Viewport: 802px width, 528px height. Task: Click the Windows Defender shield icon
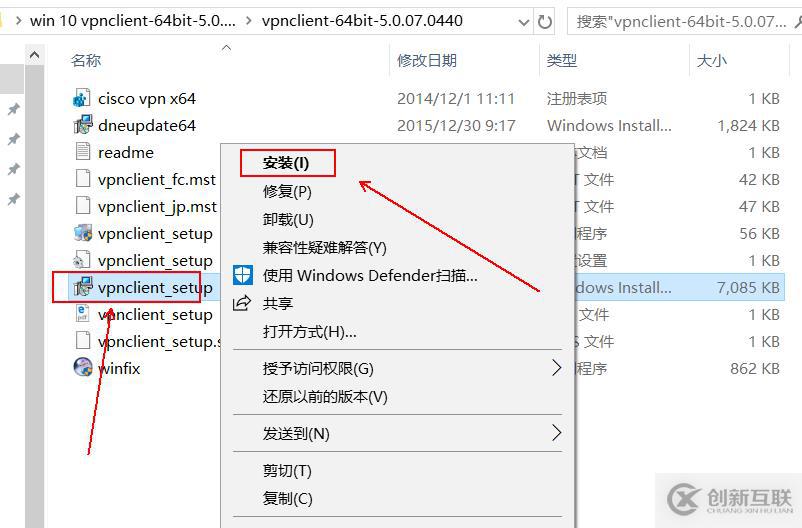242,275
